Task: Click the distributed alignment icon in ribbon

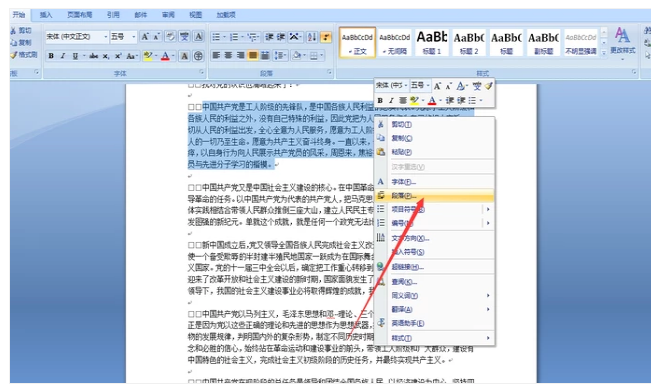Action: pyautogui.click(x=265, y=56)
